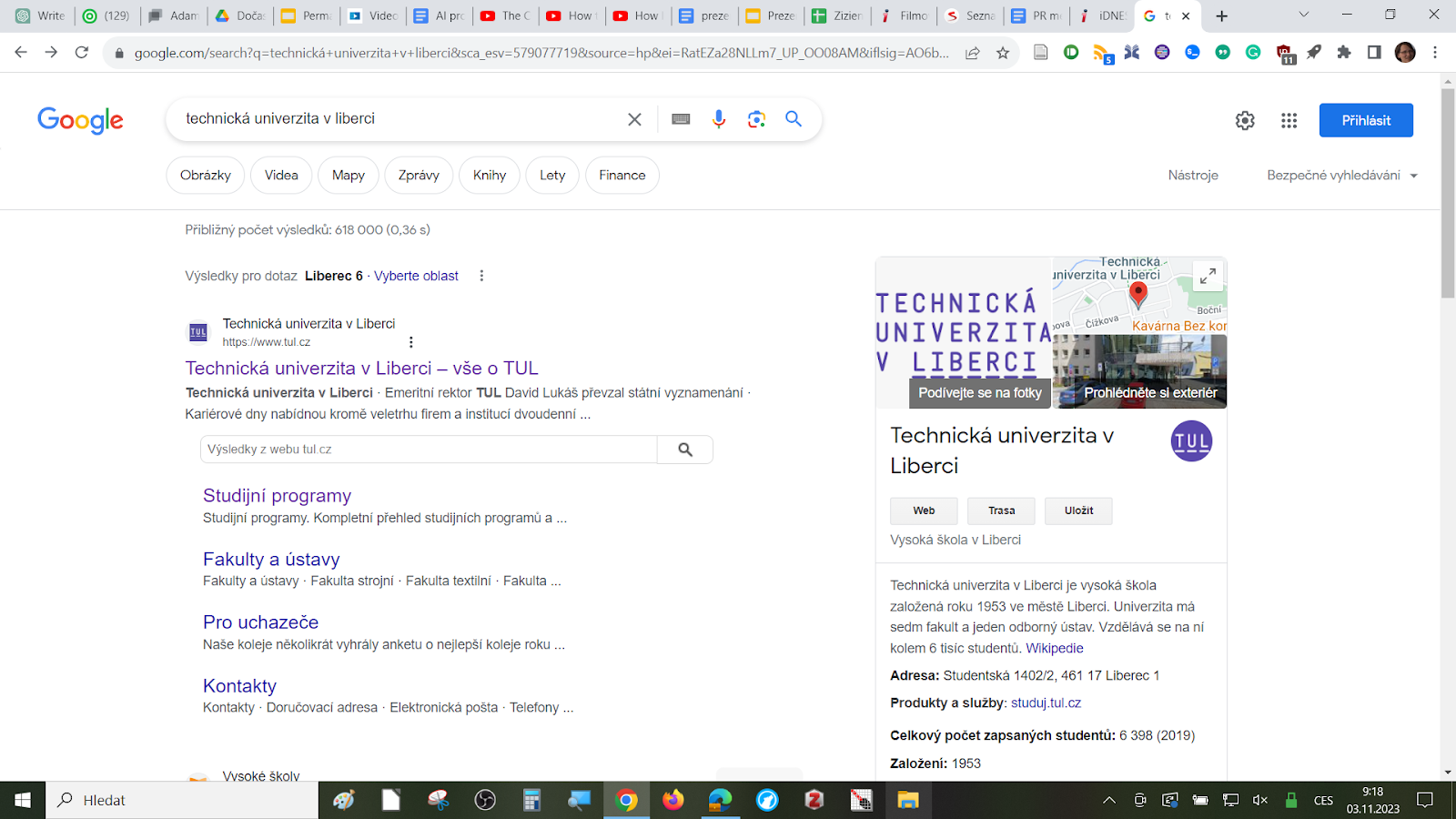Open the Prohlédněte si exteriér thumbnail
The height and width of the screenshot is (819, 1456).
pos(1140,371)
